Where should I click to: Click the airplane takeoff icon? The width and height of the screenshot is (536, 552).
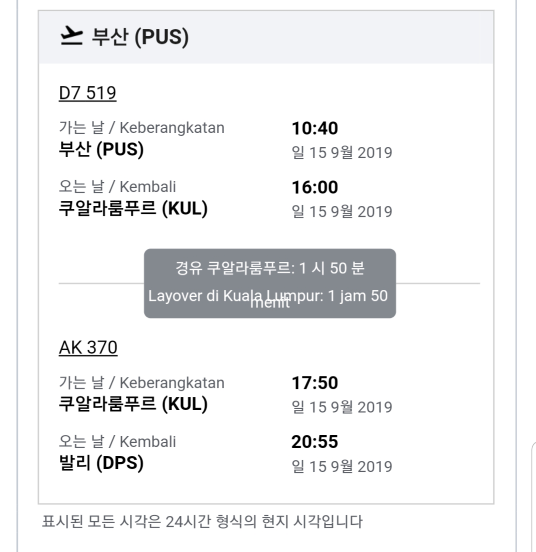pos(71,36)
